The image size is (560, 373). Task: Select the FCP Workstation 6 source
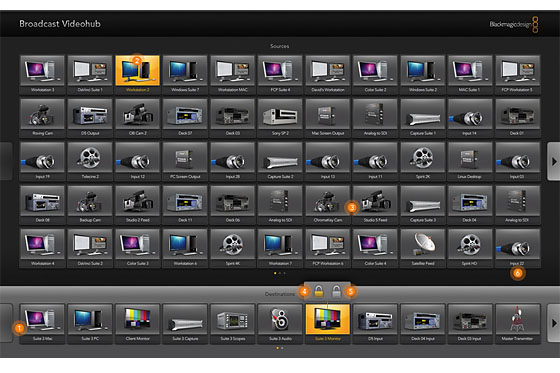coord(328,248)
